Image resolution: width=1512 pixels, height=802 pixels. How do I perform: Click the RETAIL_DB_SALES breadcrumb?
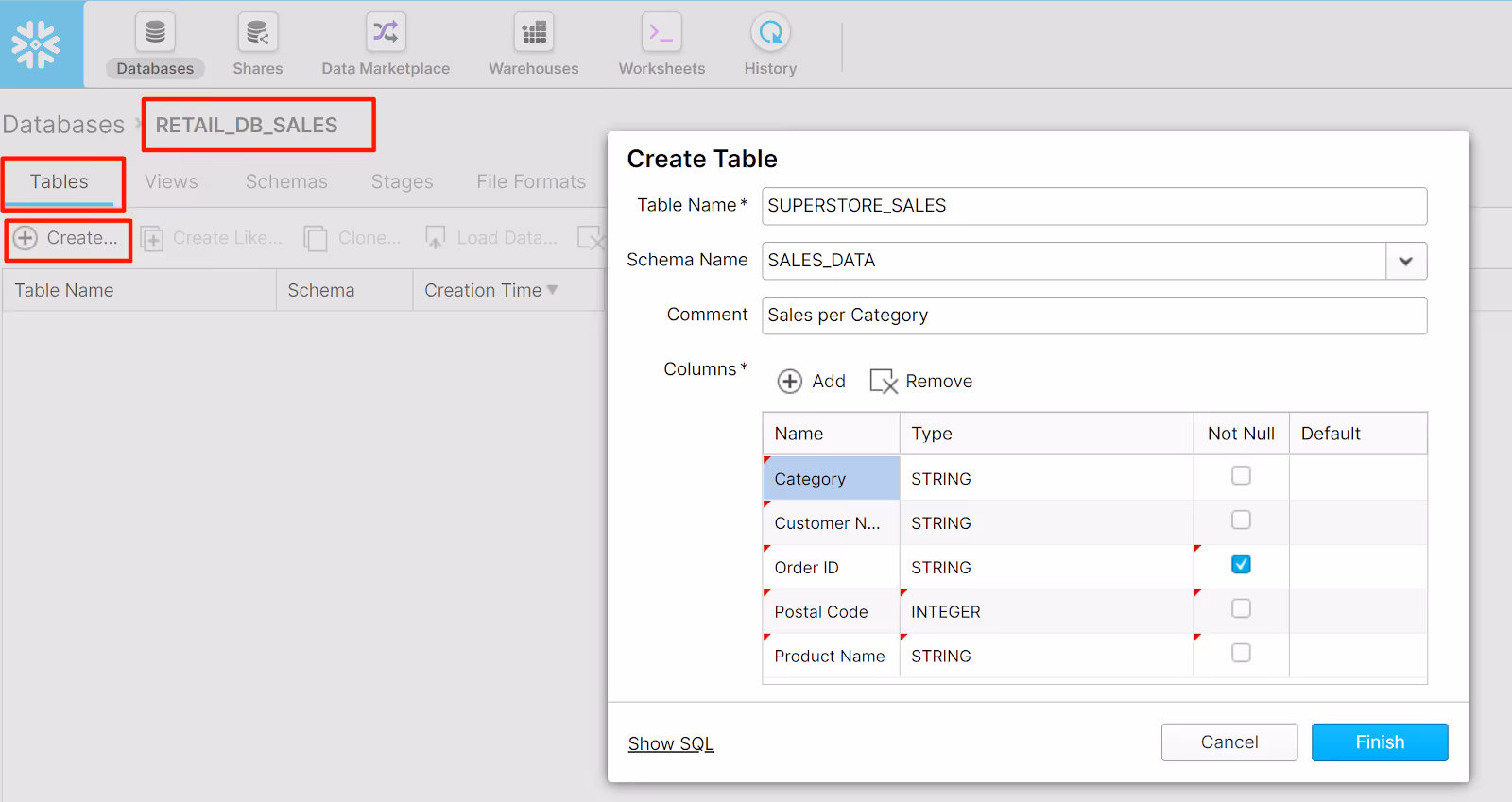pyautogui.click(x=247, y=125)
